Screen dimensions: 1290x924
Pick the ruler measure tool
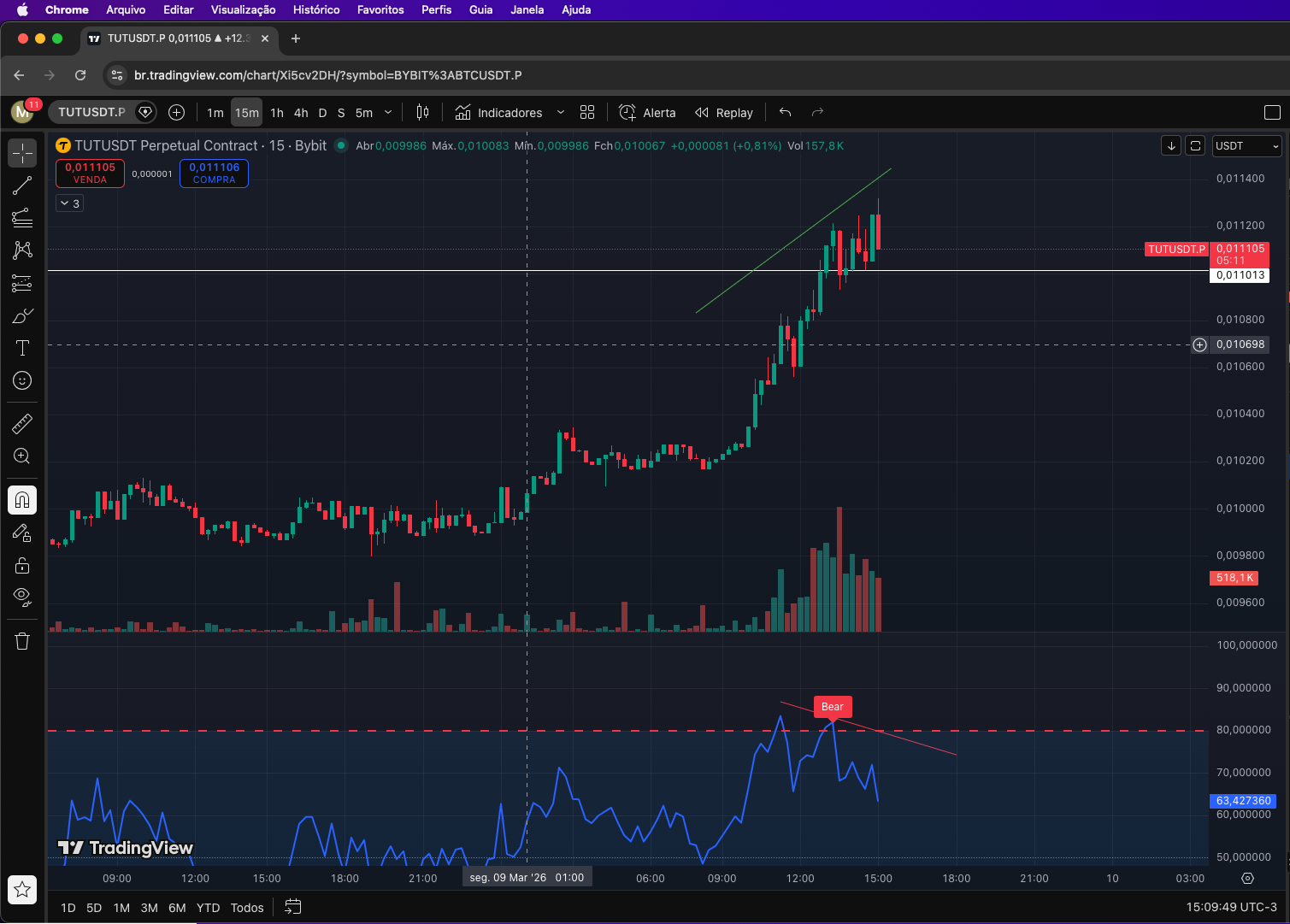click(x=22, y=423)
